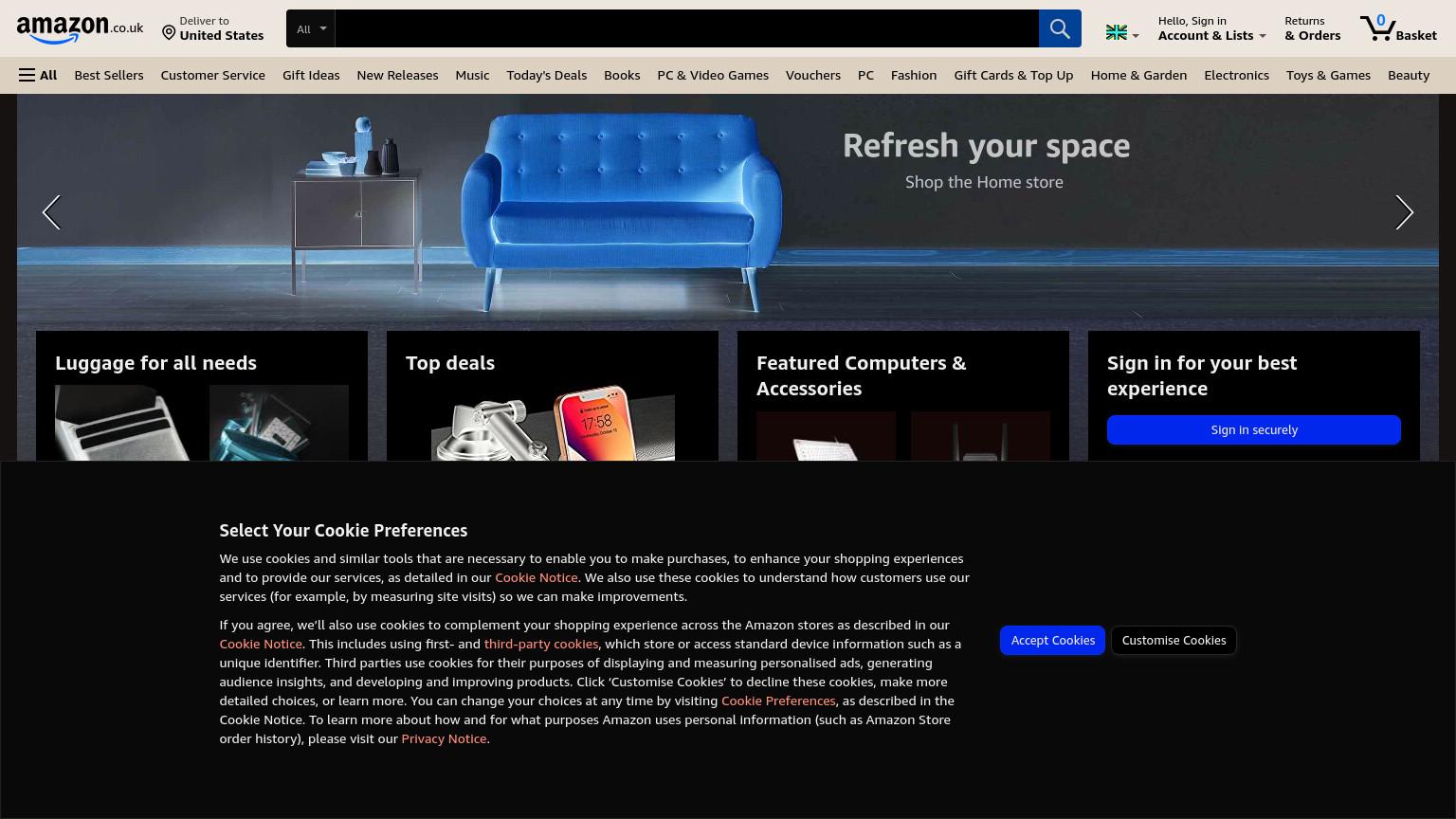Open PC & Video Games link
Image resolution: width=1456 pixels, height=819 pixels.
[x=713, y=75]
